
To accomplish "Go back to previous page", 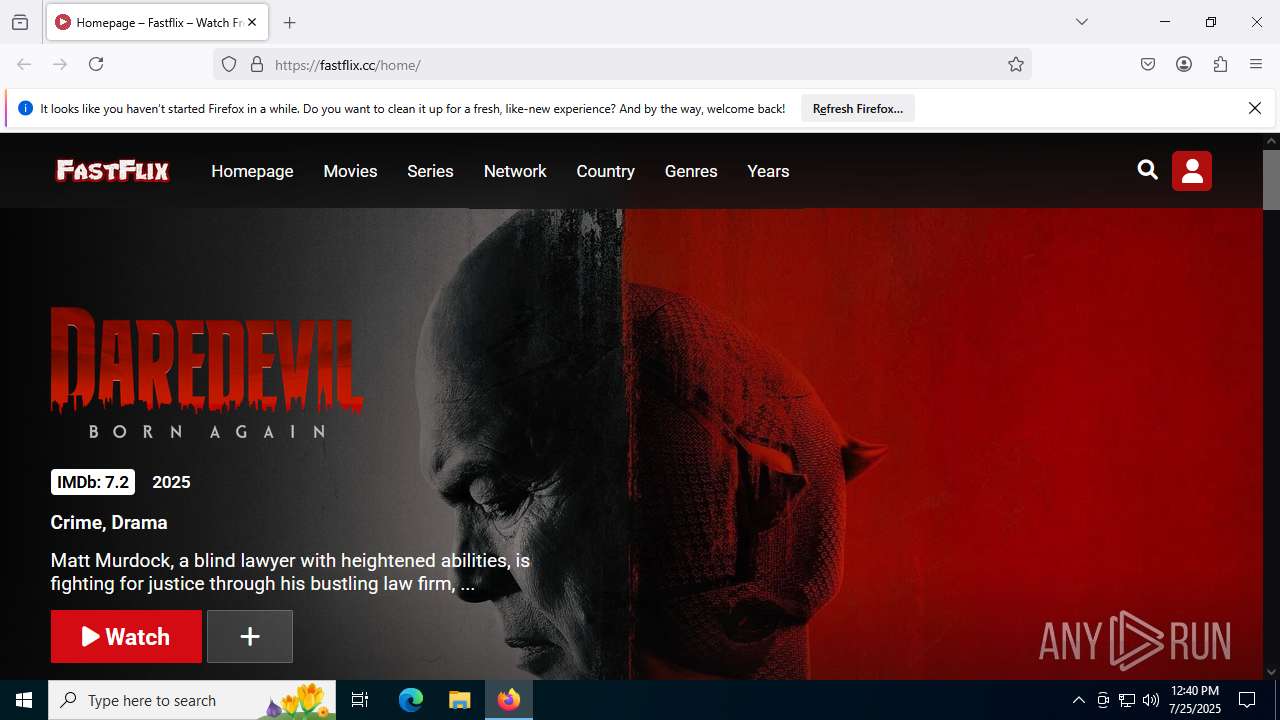I will (24, 64).
